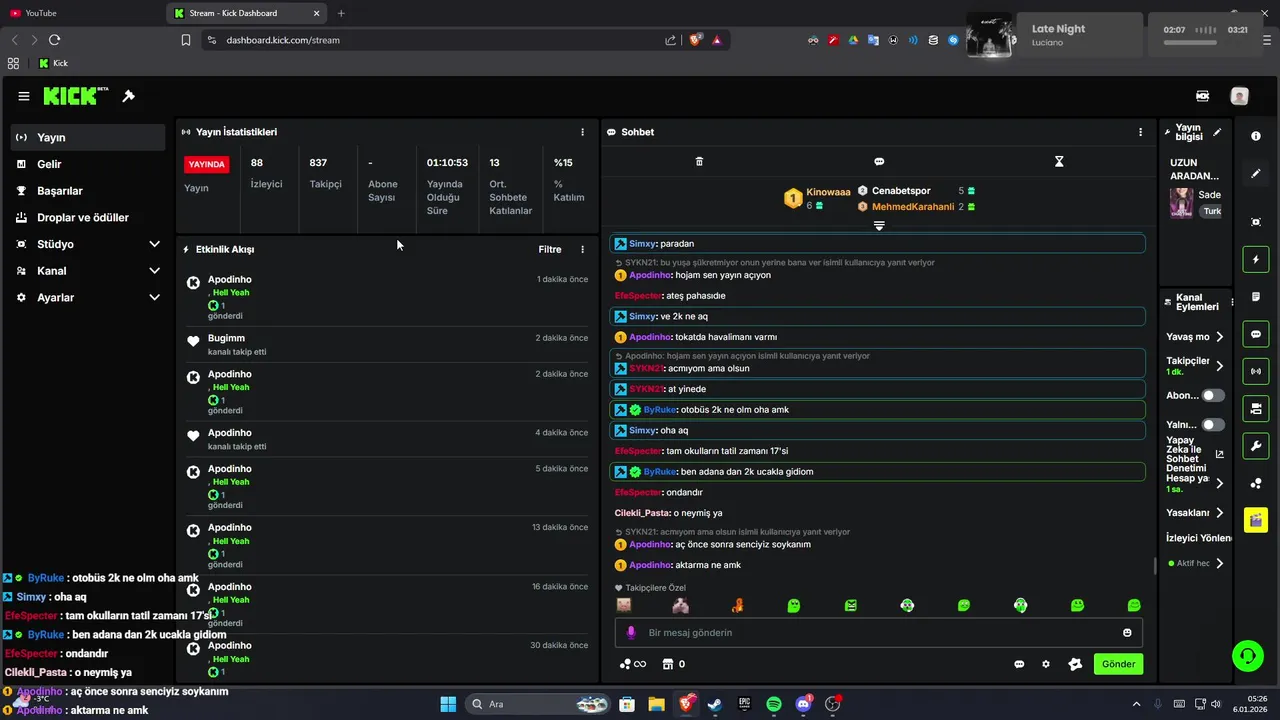1280x720 pixels.
Task: Open a new browser tab
Action: tap(341, 13)
